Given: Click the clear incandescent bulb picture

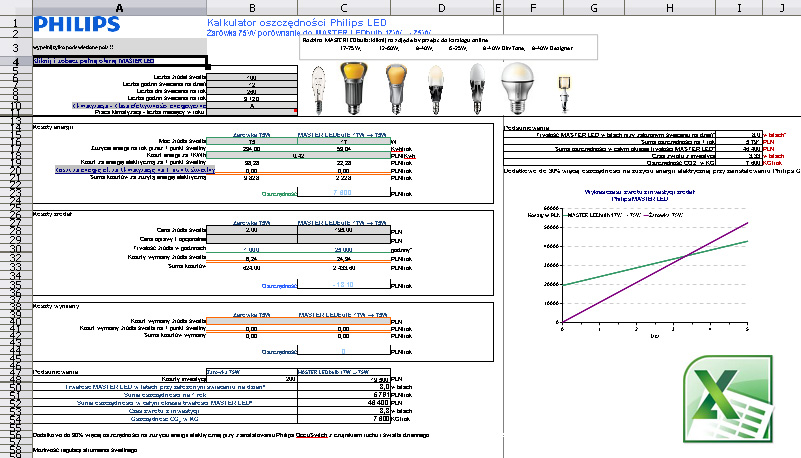Looking at the screenshot, I should 318,89.
